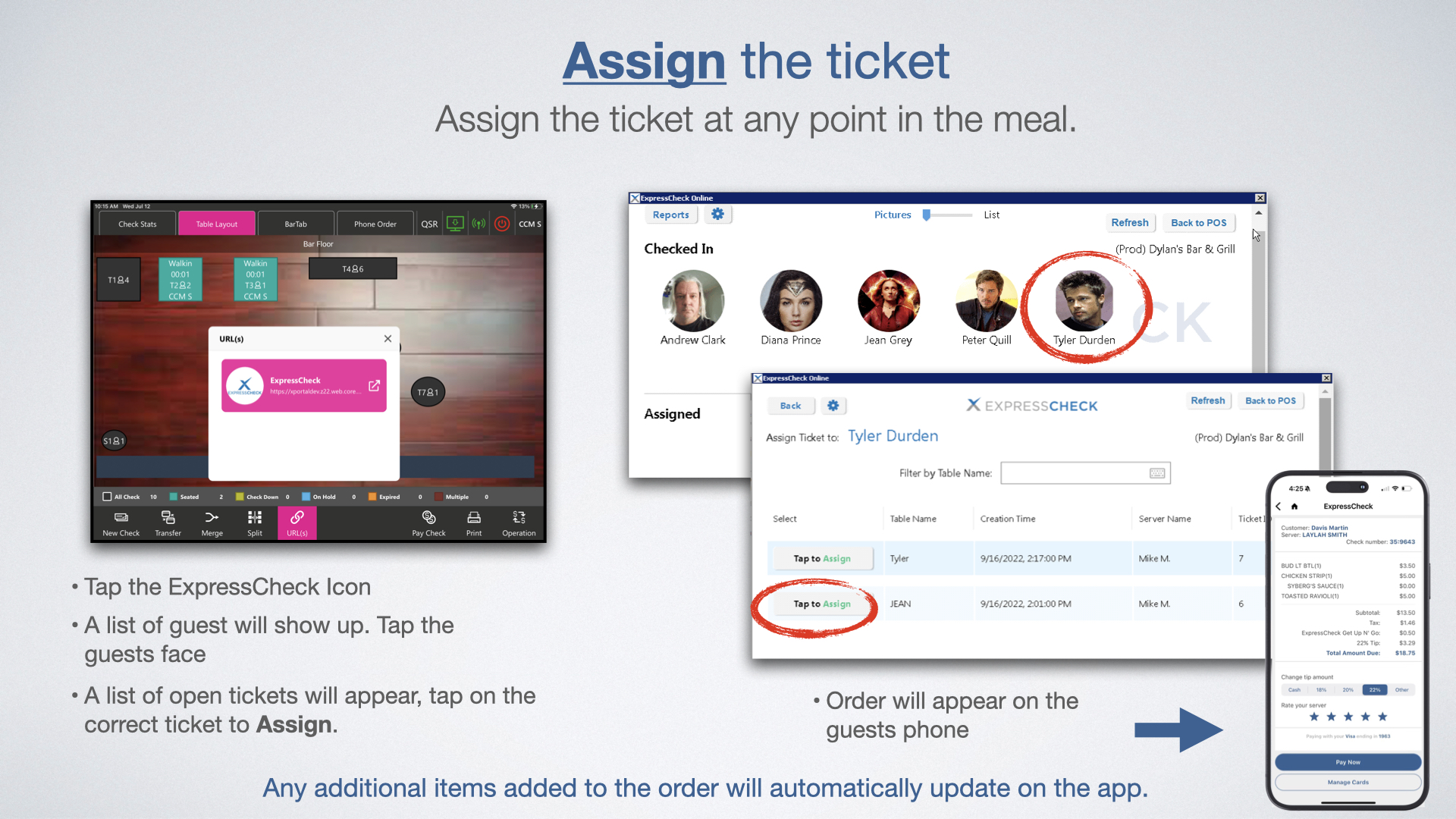Switch to the BarTab tab
The width and height of the screenshot is (1456, 819).
coord(296,224)
